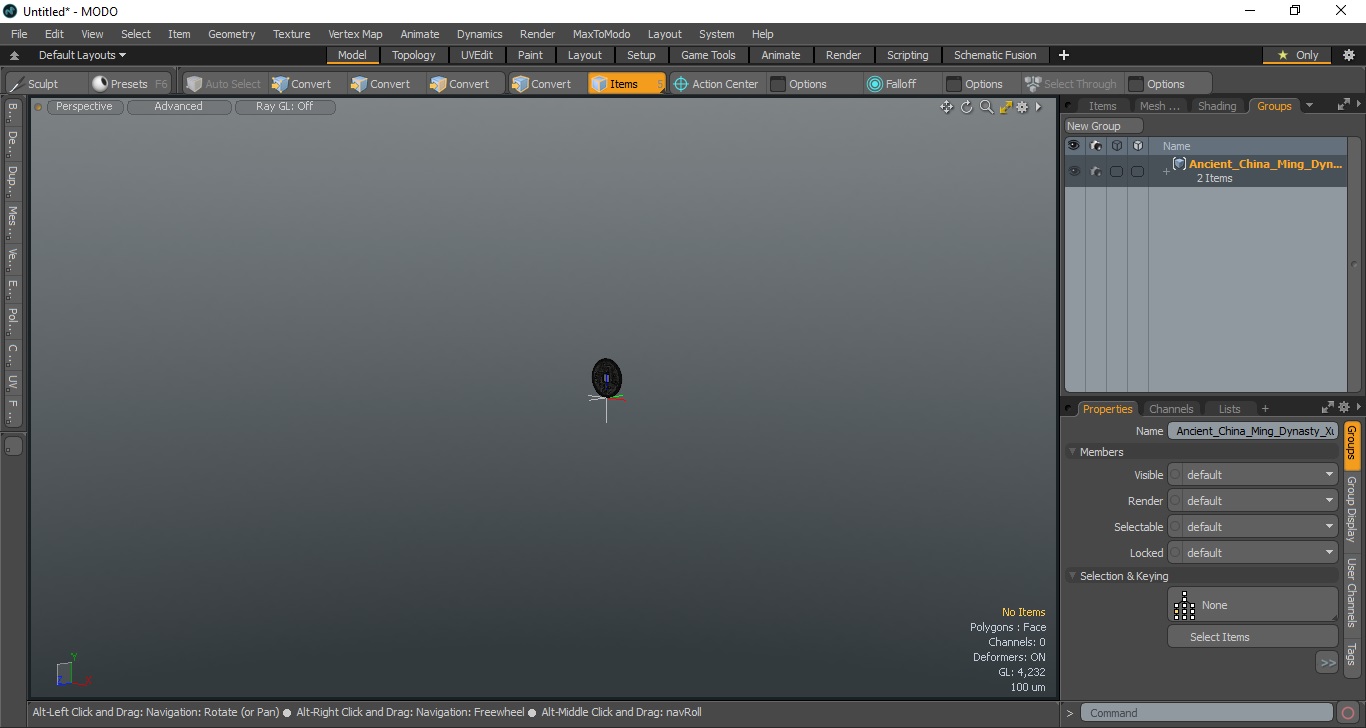Screen dimensions: 1366x728
Task: Switch to the Paint layout tab
Action: 531,55
